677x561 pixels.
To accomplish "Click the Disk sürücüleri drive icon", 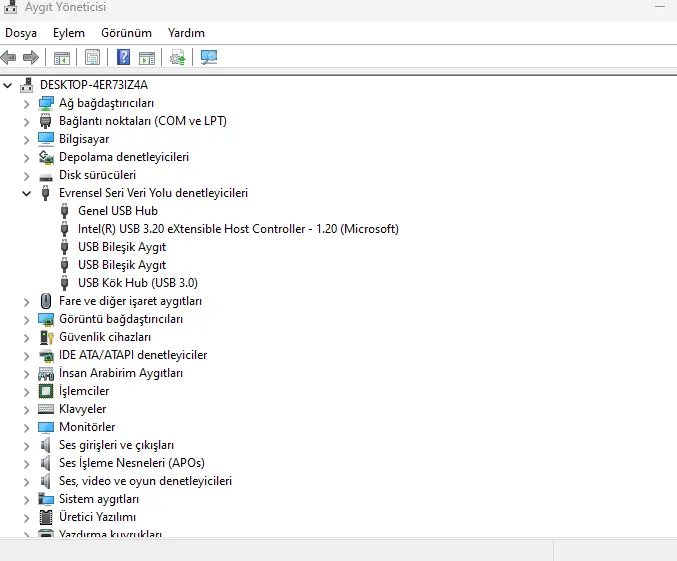I will click(46, 176).
